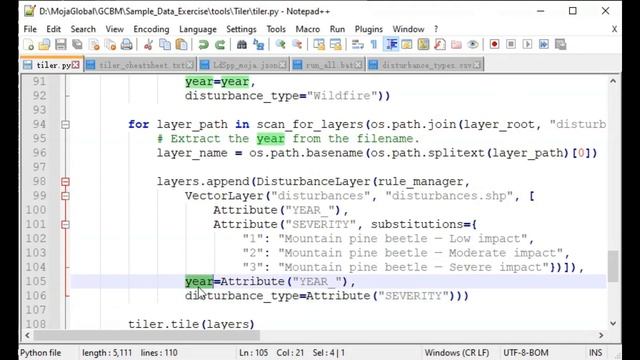Click the vertical scrollbar down arrow
Viewport: 640px width, 360px height.
pyautogui.click(x=613, y=324)
